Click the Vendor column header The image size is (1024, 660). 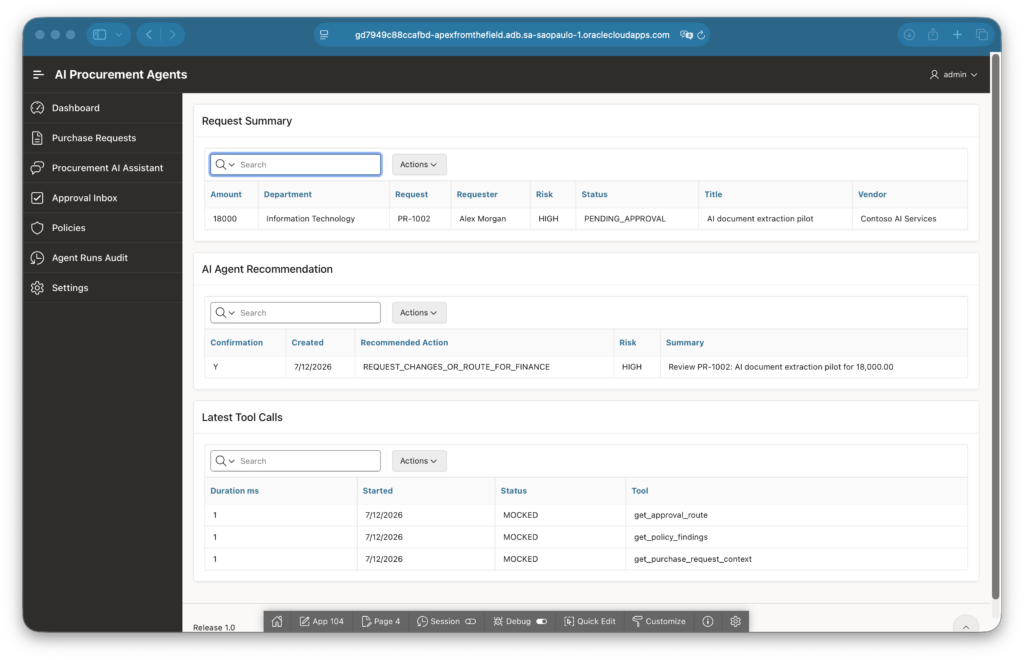point(872,195)
